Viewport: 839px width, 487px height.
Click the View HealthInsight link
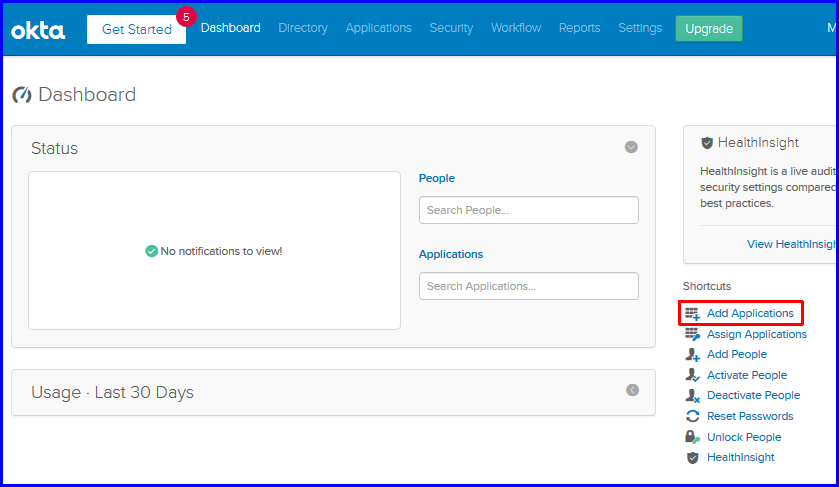click(x=791, y=245)
